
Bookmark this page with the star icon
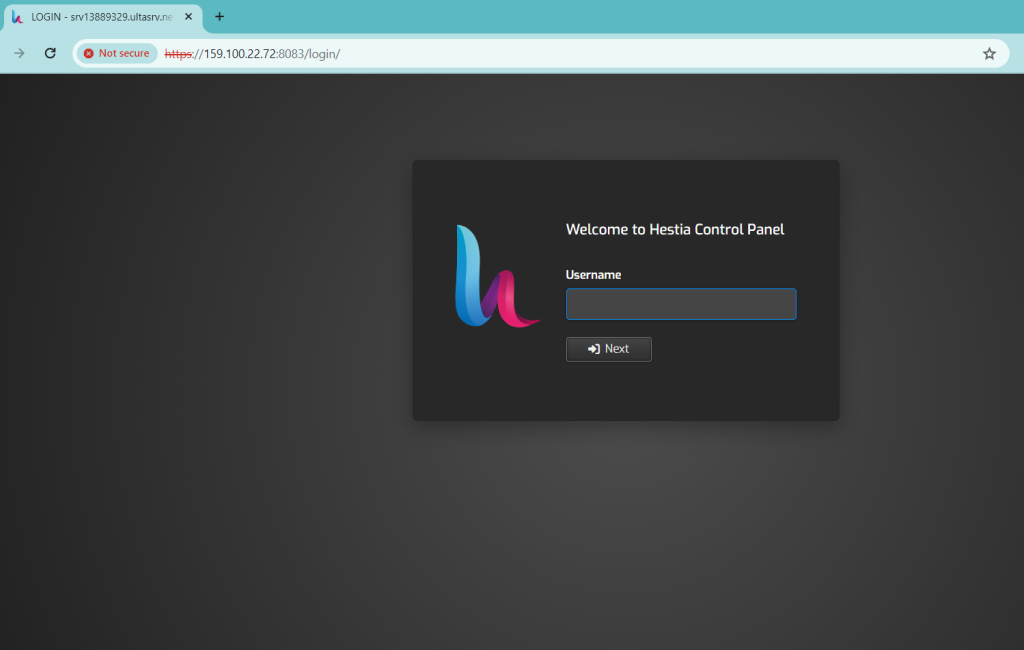[989, 54]
